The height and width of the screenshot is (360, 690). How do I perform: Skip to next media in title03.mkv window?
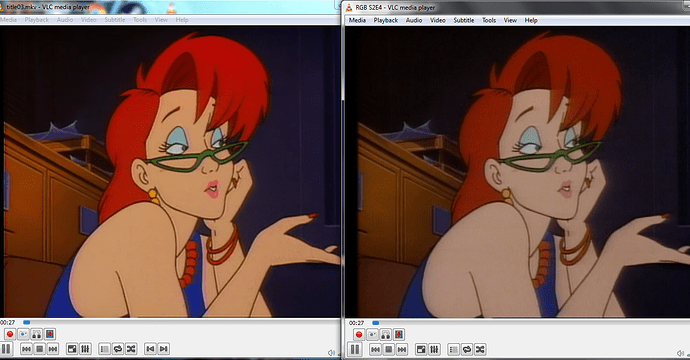coord(53,349)
